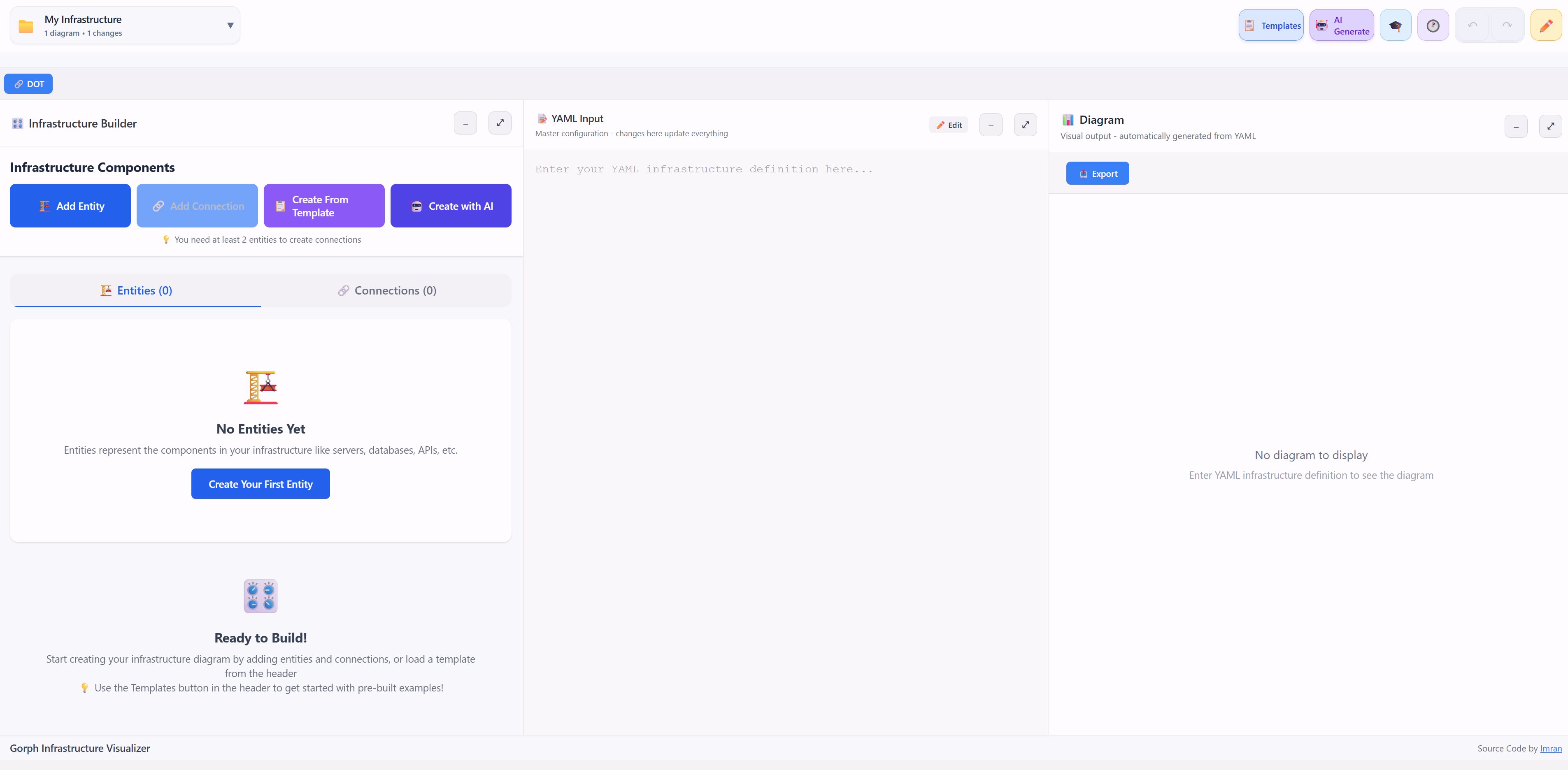Image resolution: width=1568 pixels, height=770 pixels.
Task: Open the Imran source code link
Action: point(1550,749)
